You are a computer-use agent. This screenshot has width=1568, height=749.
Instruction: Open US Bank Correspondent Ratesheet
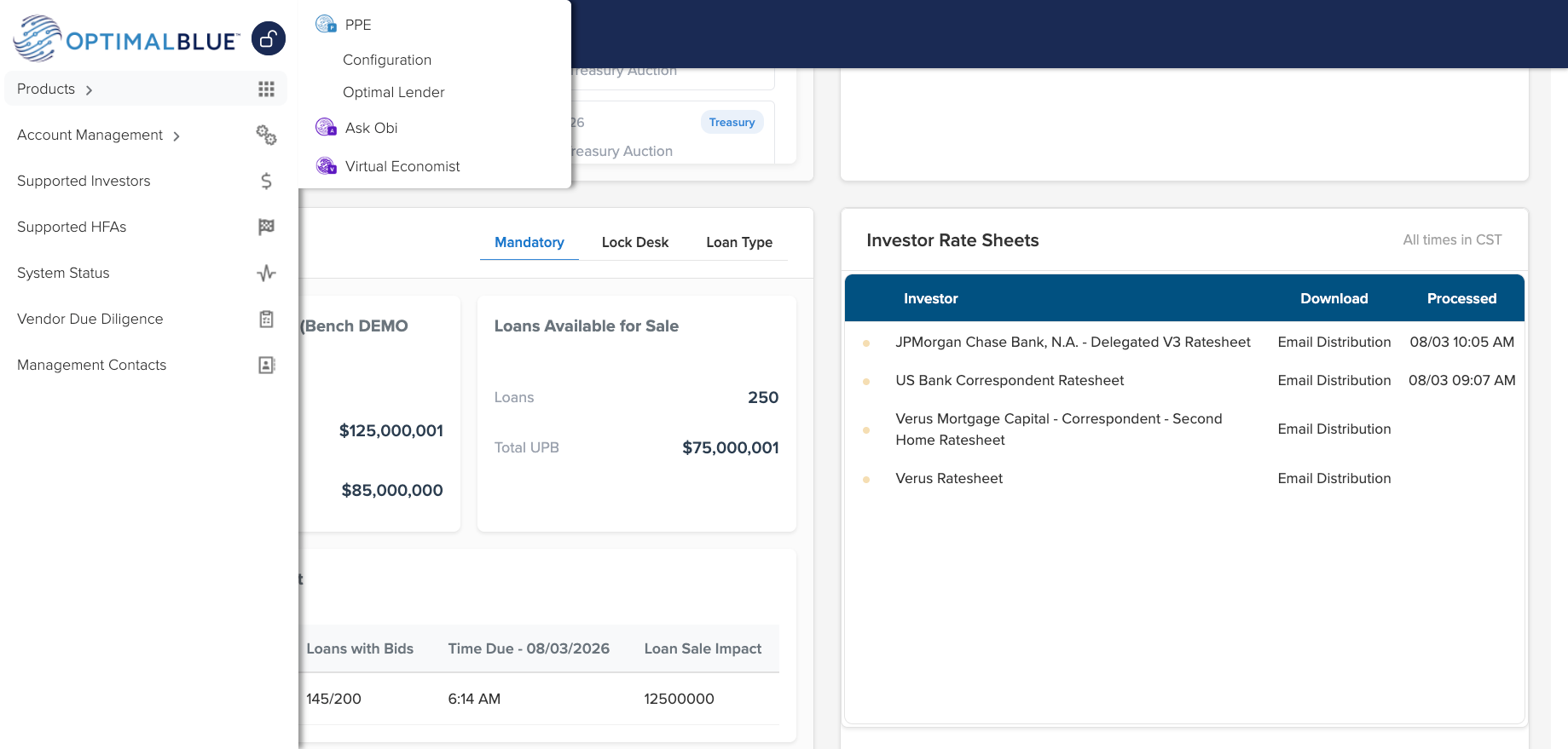(x=1010, y=380)
